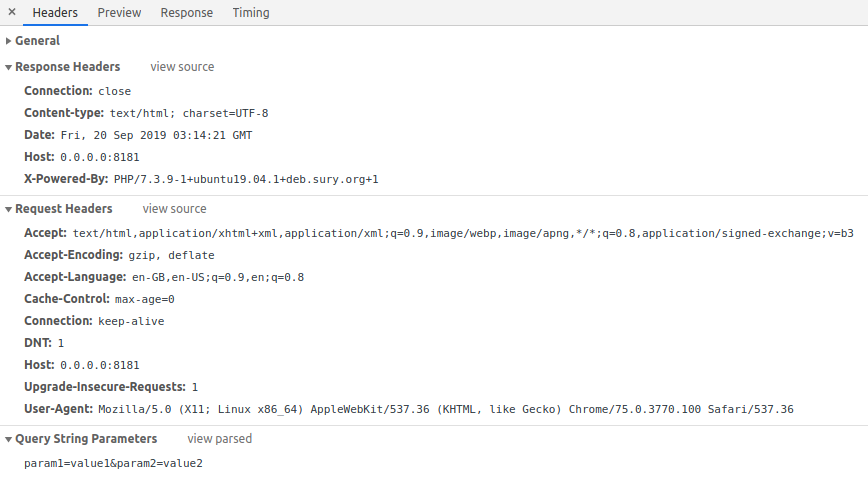The image size is (868, 478).
Task: Collapse the Query String Parameters section
Action: (x=85, y=439)
